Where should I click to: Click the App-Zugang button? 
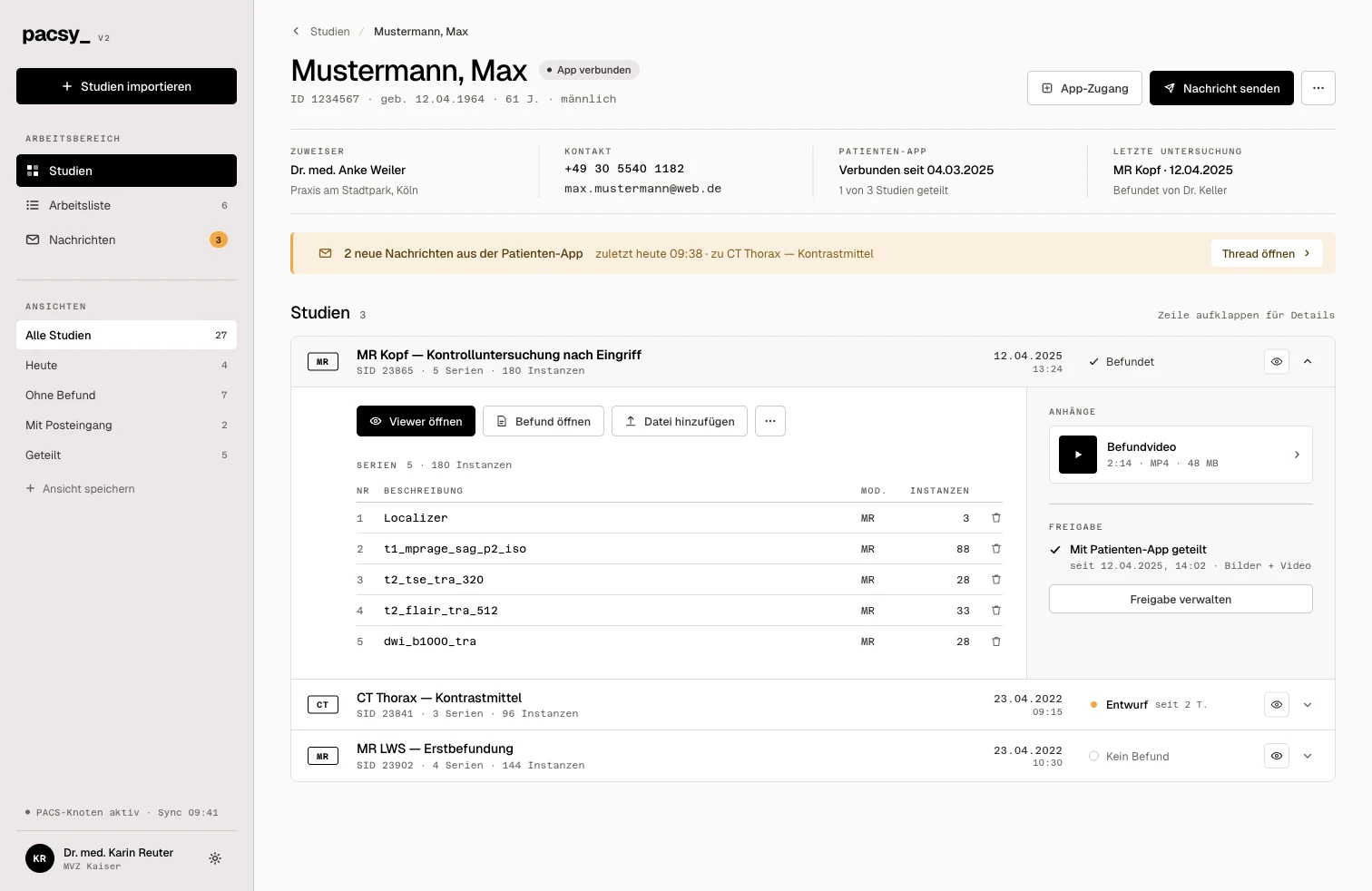pyautogui.click(x=1084, y=88)
